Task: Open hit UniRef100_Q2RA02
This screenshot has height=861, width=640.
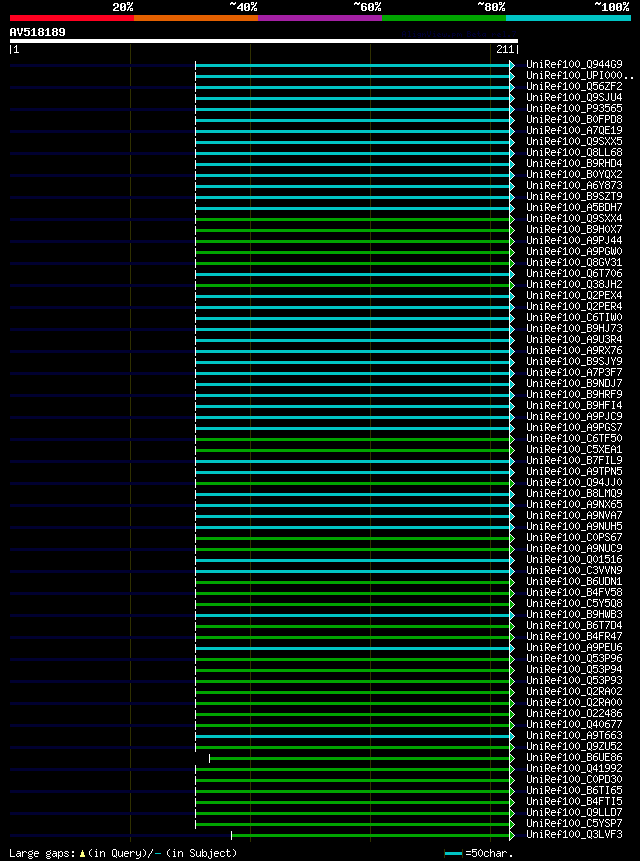Action: coord(574,691)
